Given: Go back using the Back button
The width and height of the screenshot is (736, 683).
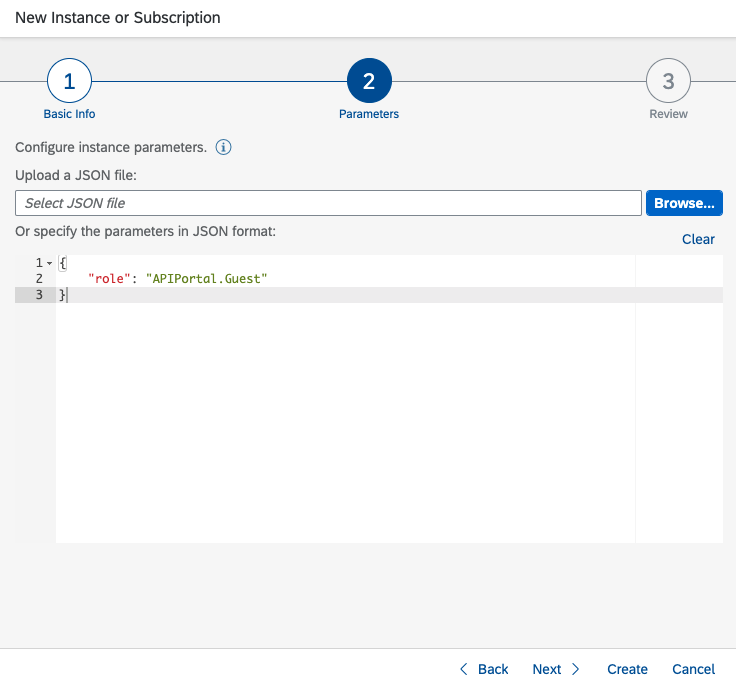Looking at the screenshot, I should (x=484, y=669).
